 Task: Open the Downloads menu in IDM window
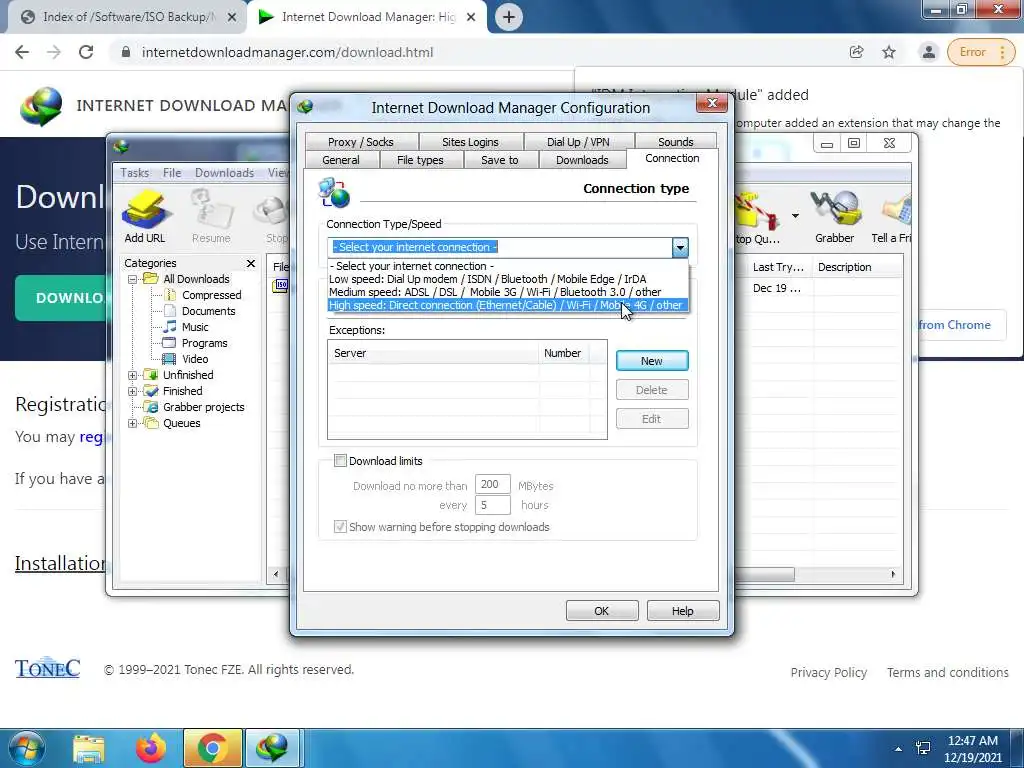click(224, 172)
